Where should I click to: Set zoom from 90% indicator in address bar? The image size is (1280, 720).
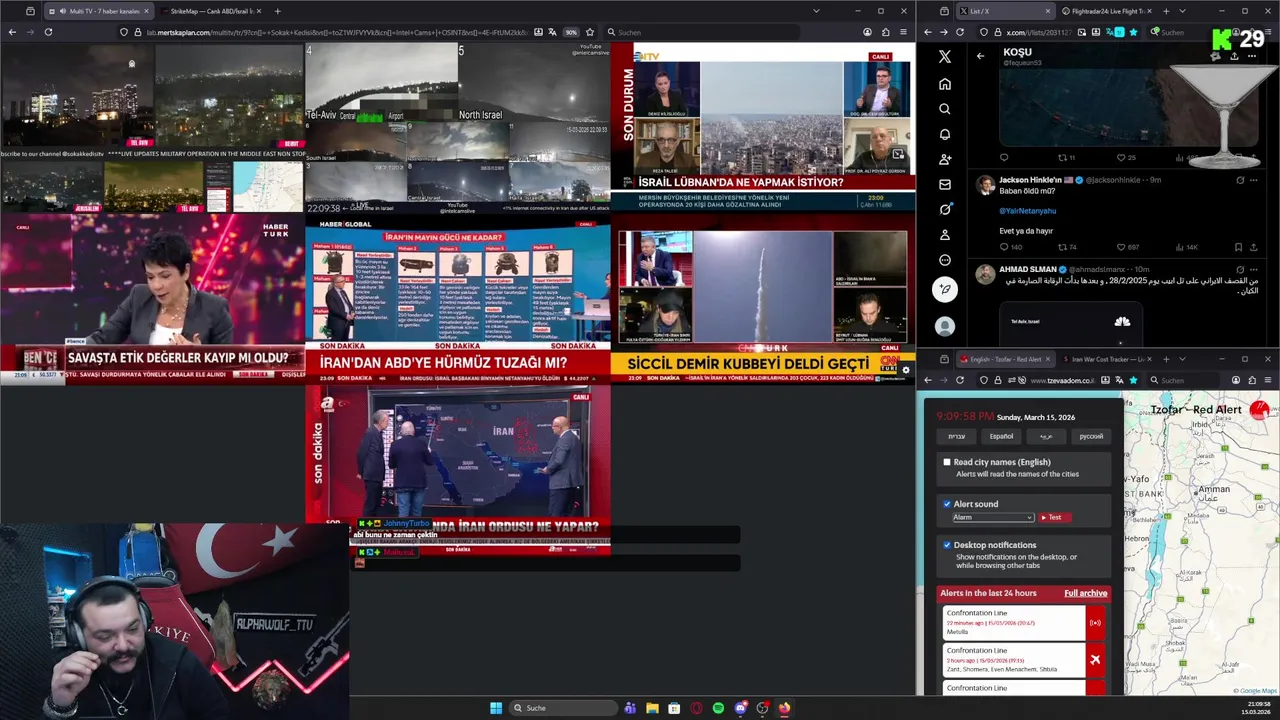[x=571, y=32]
